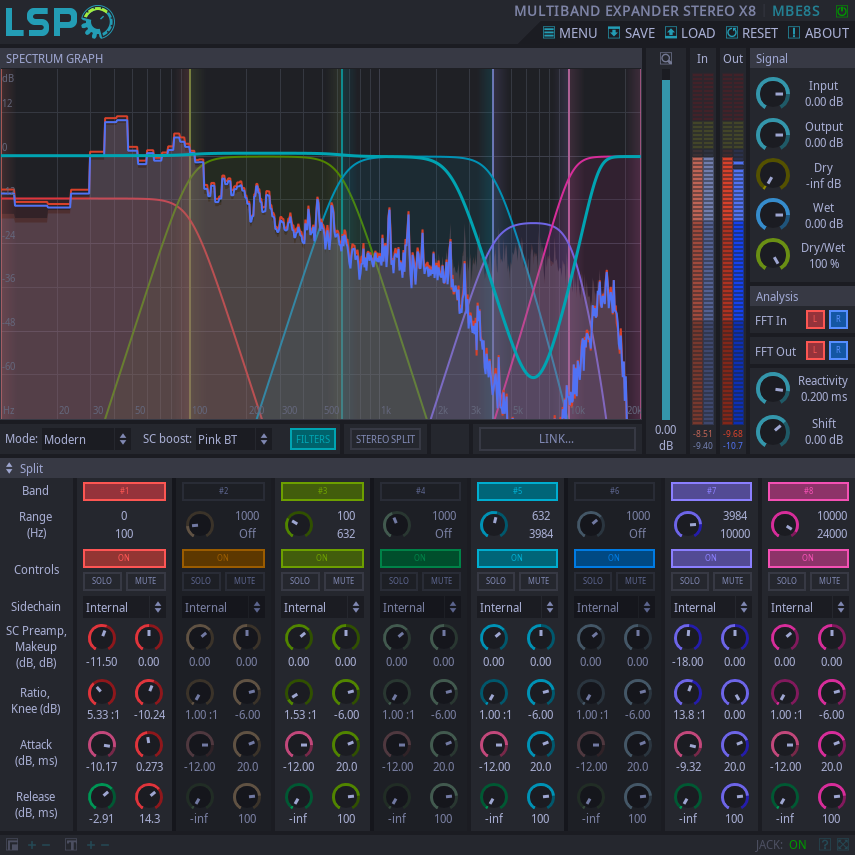Click LOAD to import a preset
Viewport: 855px width, 855px height.
pos(690,33)
